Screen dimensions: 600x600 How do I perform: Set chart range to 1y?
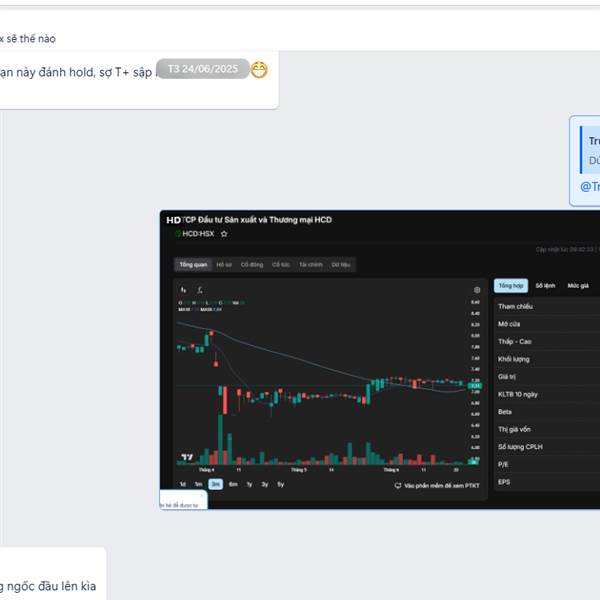[249, 484]
